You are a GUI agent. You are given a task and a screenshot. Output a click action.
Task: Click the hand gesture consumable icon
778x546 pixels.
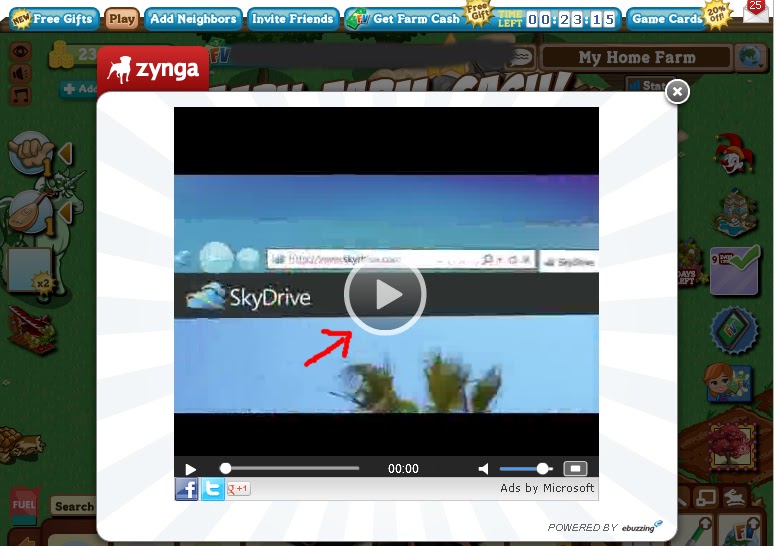(x=30, y=153)
